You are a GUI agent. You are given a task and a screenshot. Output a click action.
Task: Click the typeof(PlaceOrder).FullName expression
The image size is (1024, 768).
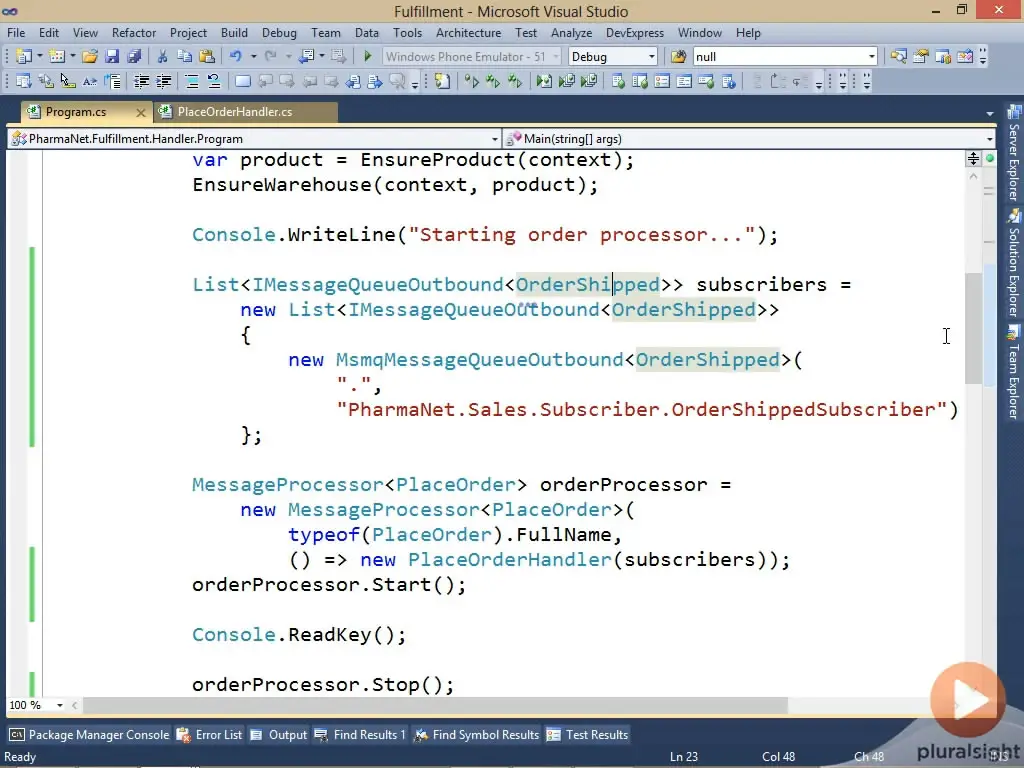[x=450, y=535]
